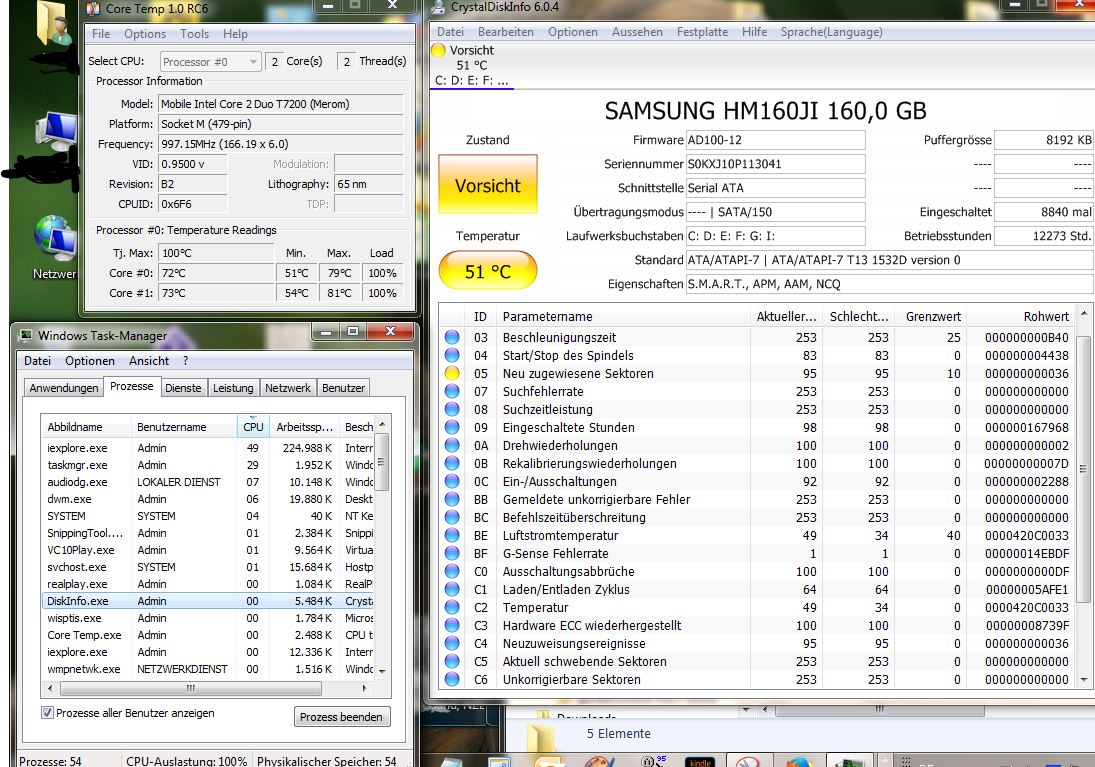Switch to the Benutzer tab

[343, 388]
